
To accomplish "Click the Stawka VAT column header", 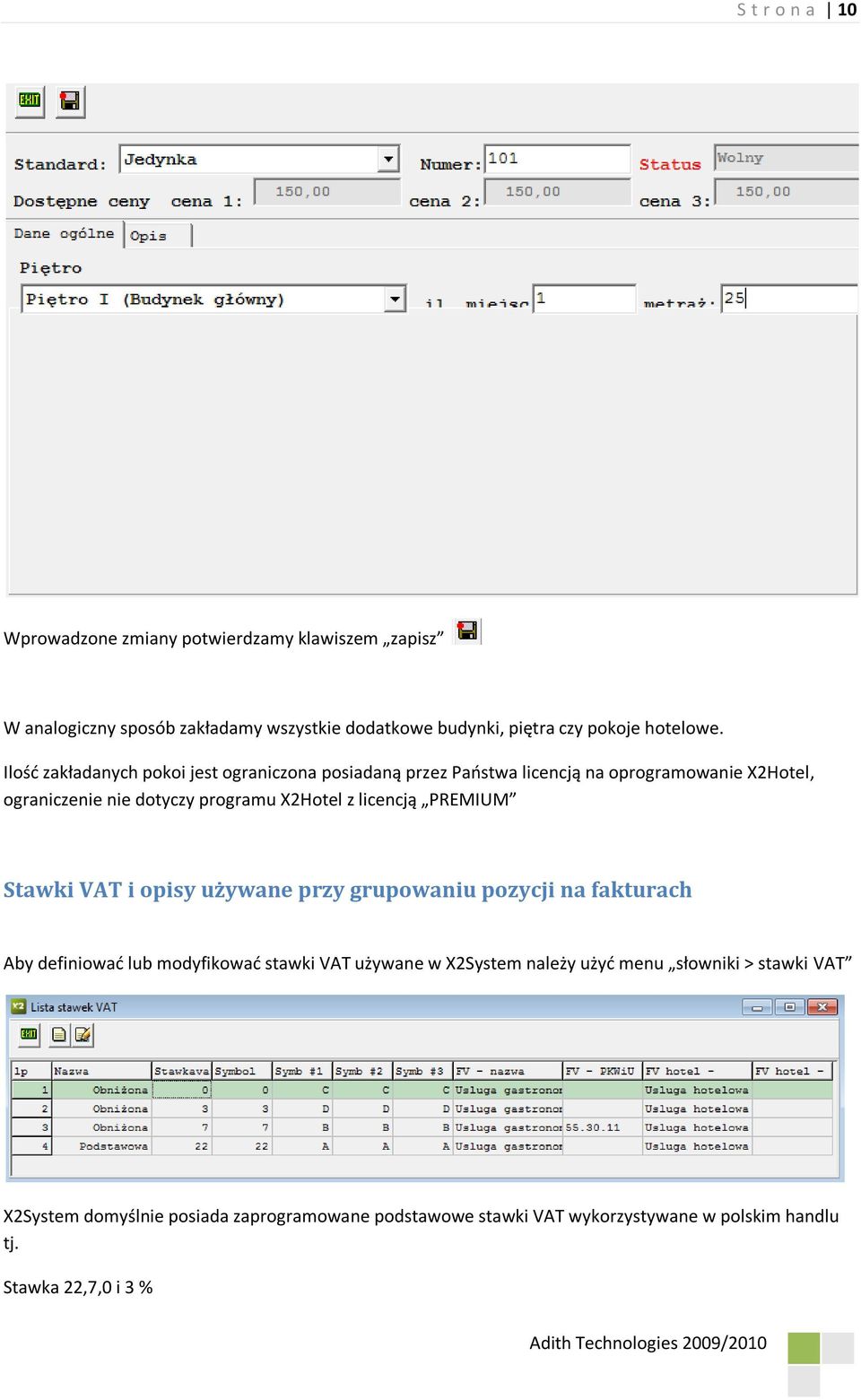I will pyautogui.click(x=182, y=1071).
